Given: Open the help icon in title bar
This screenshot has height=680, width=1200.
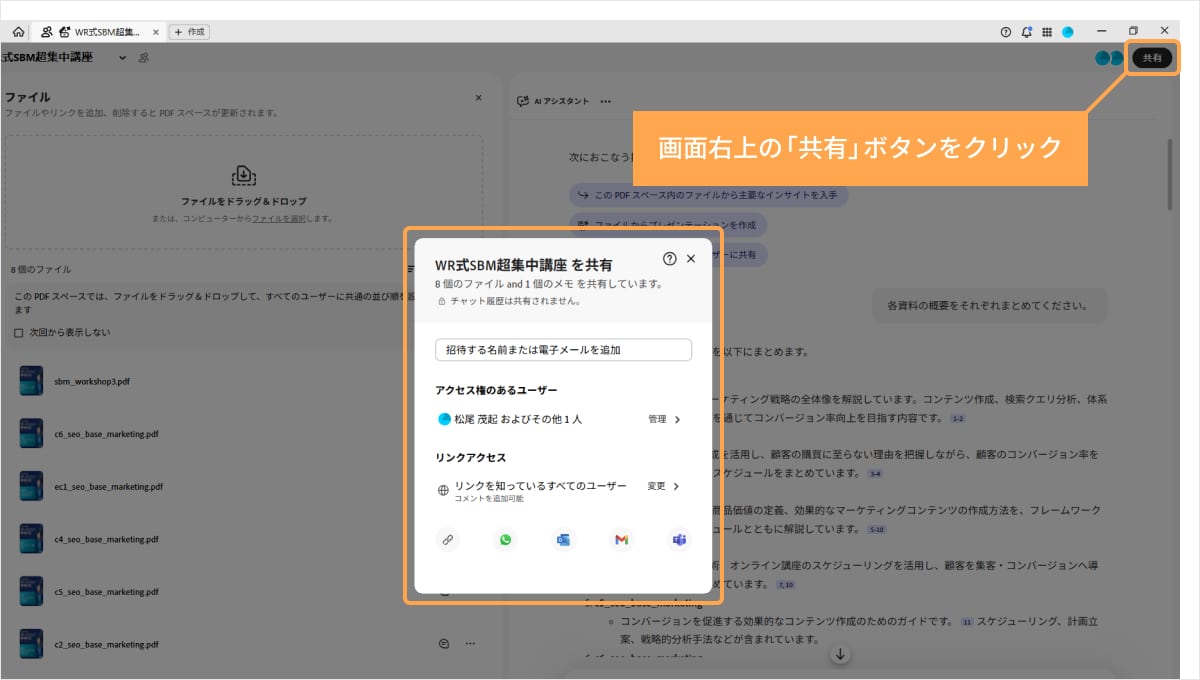Looking at the screenshot, I should click(x=1006, y=32).
